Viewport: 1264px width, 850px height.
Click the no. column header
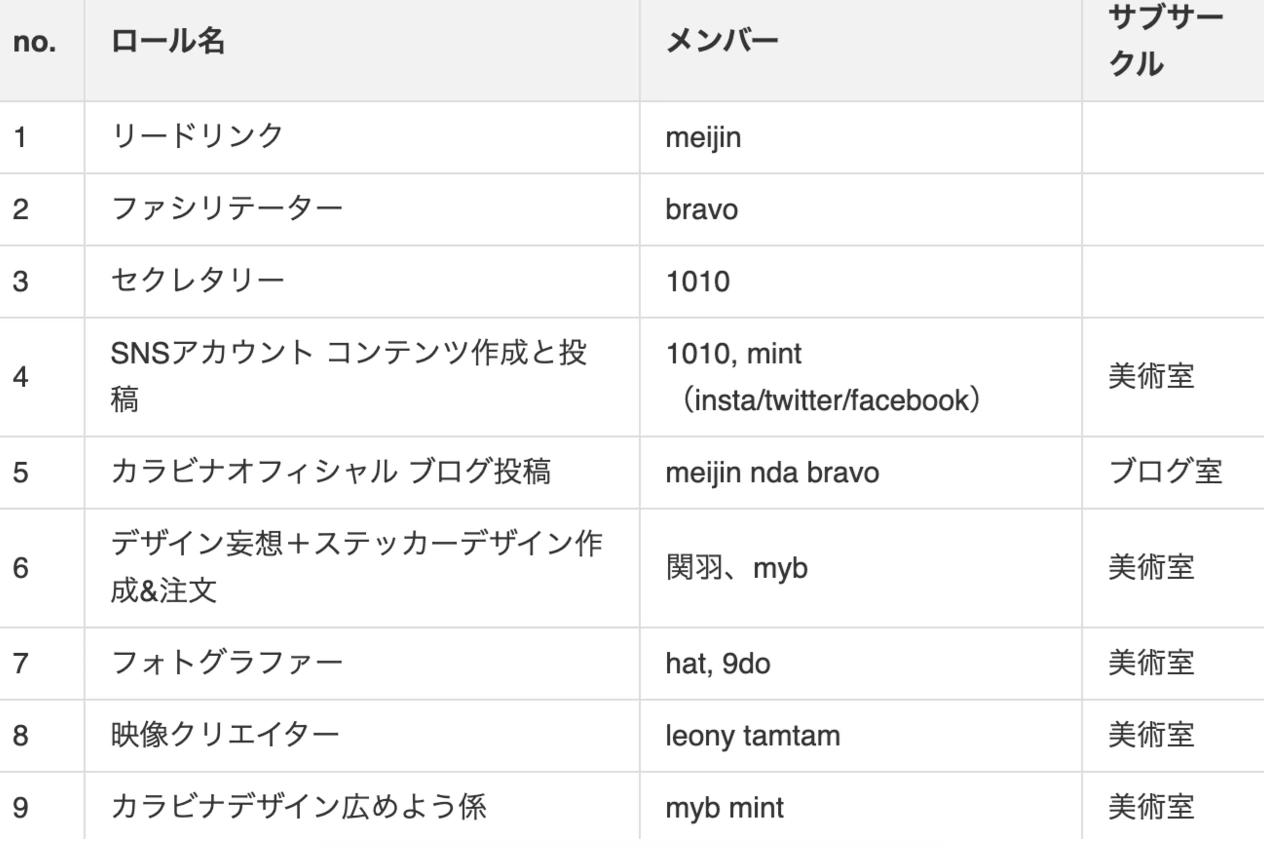point(34,44)
